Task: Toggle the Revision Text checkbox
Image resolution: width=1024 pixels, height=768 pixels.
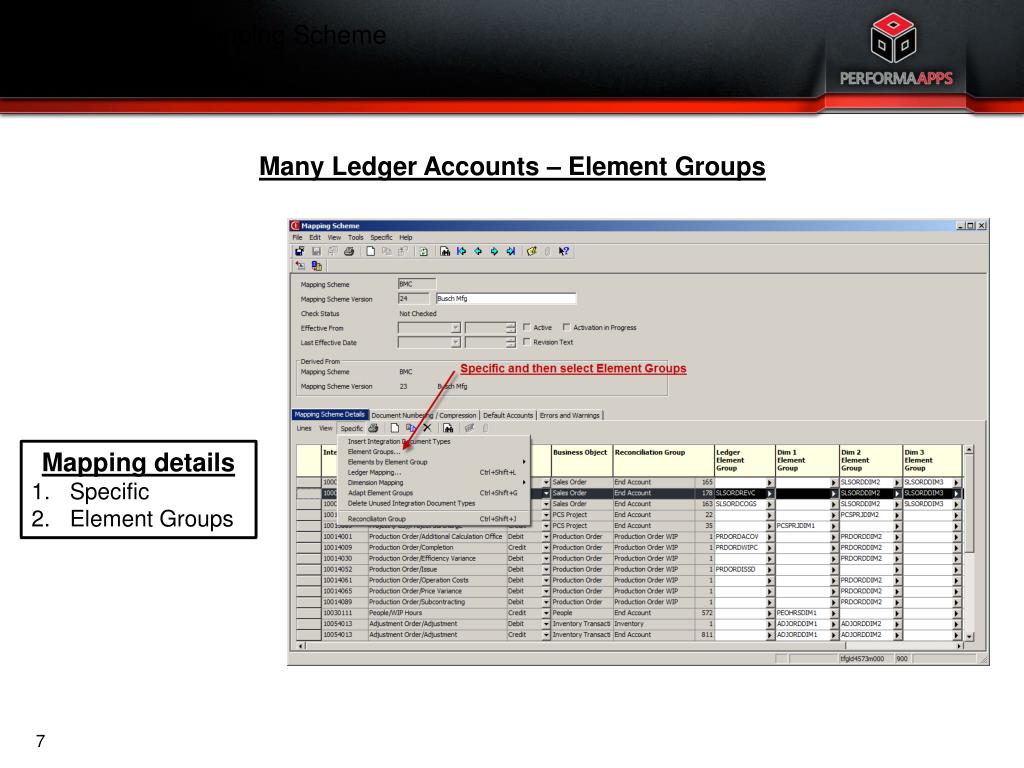Action: 526,342
